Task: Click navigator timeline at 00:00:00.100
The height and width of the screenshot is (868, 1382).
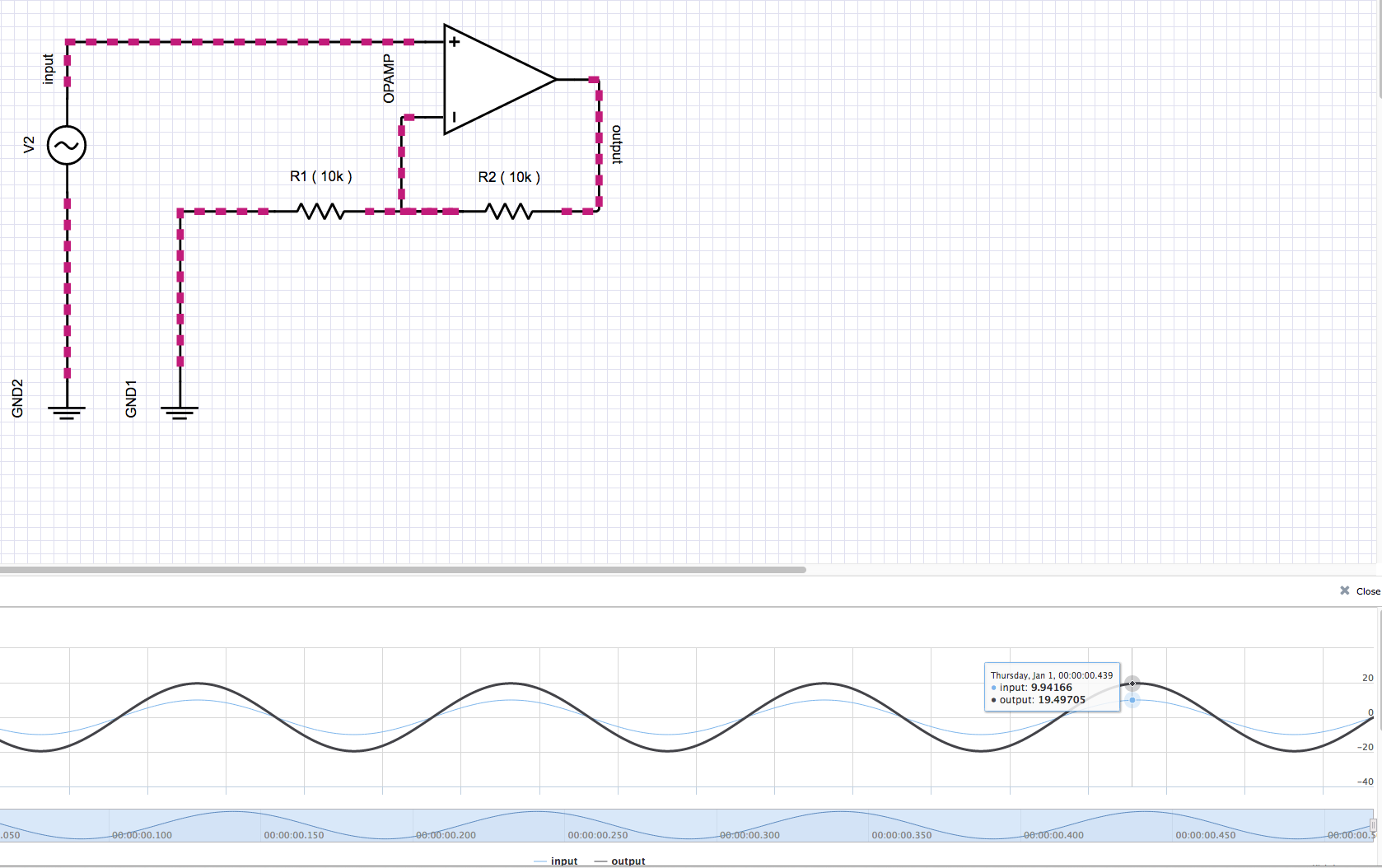Action: click(x=142, y=835)
